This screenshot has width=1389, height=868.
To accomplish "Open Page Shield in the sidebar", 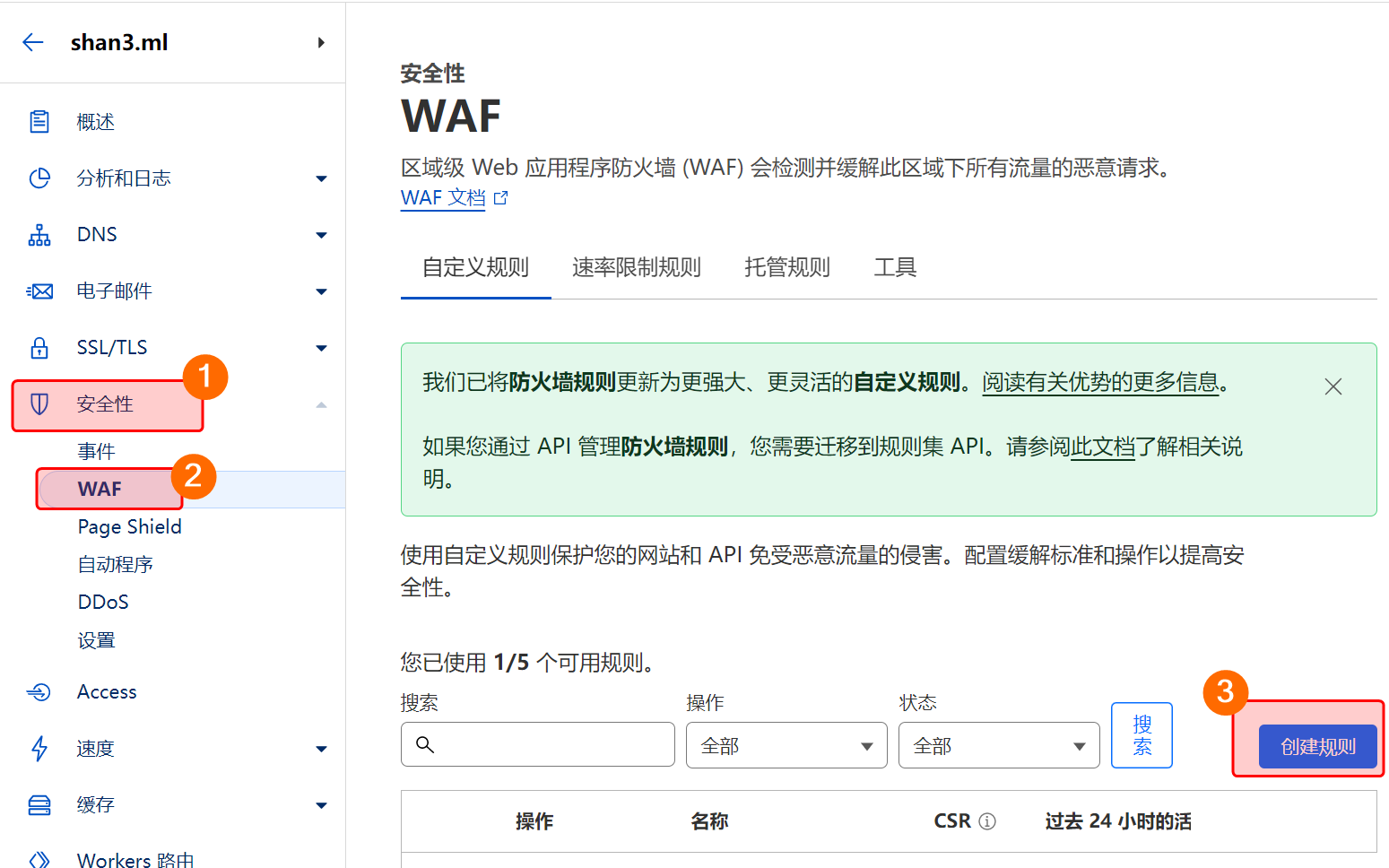I will (x=130, y=527).
